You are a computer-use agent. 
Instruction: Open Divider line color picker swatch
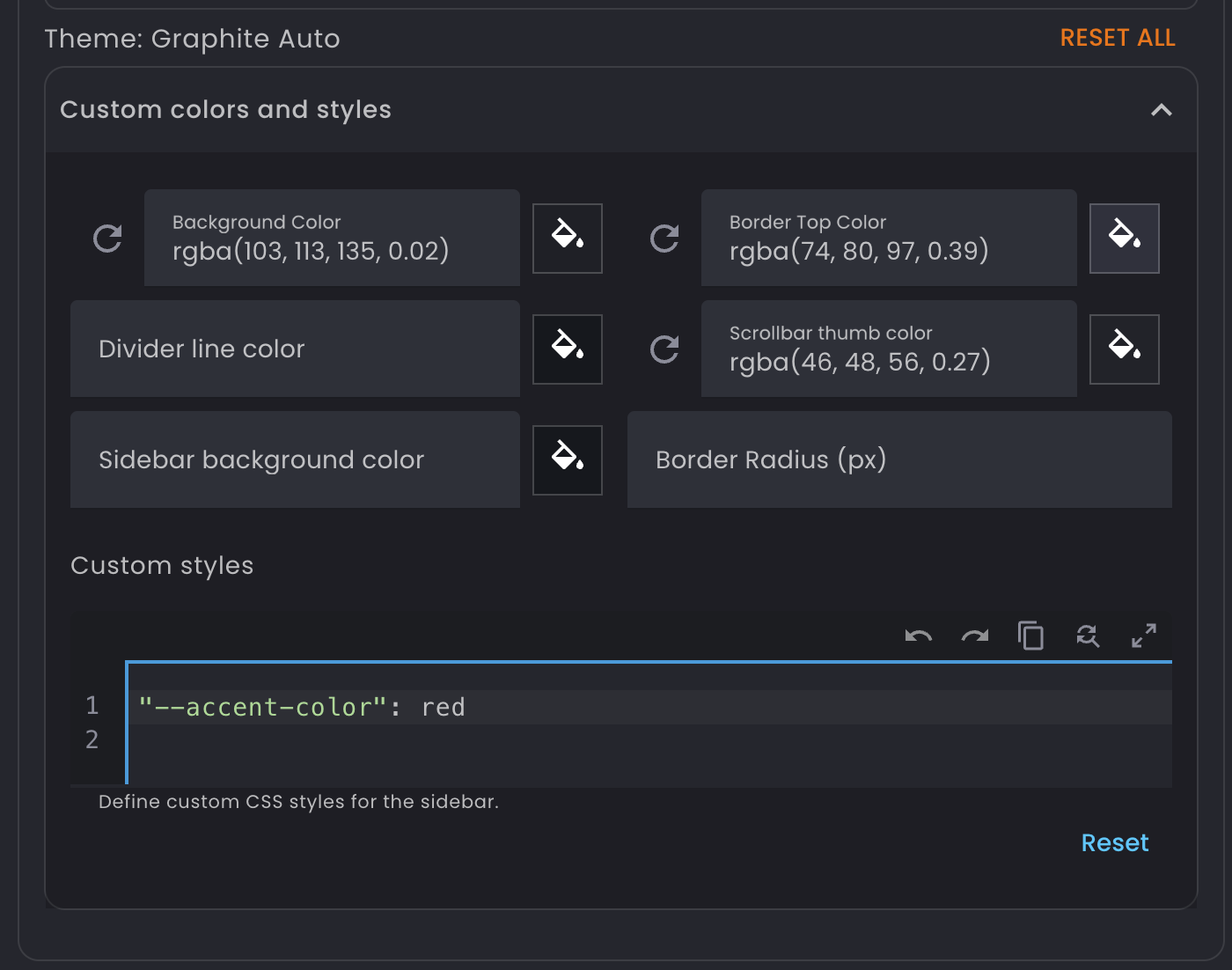tap(568, 349)
